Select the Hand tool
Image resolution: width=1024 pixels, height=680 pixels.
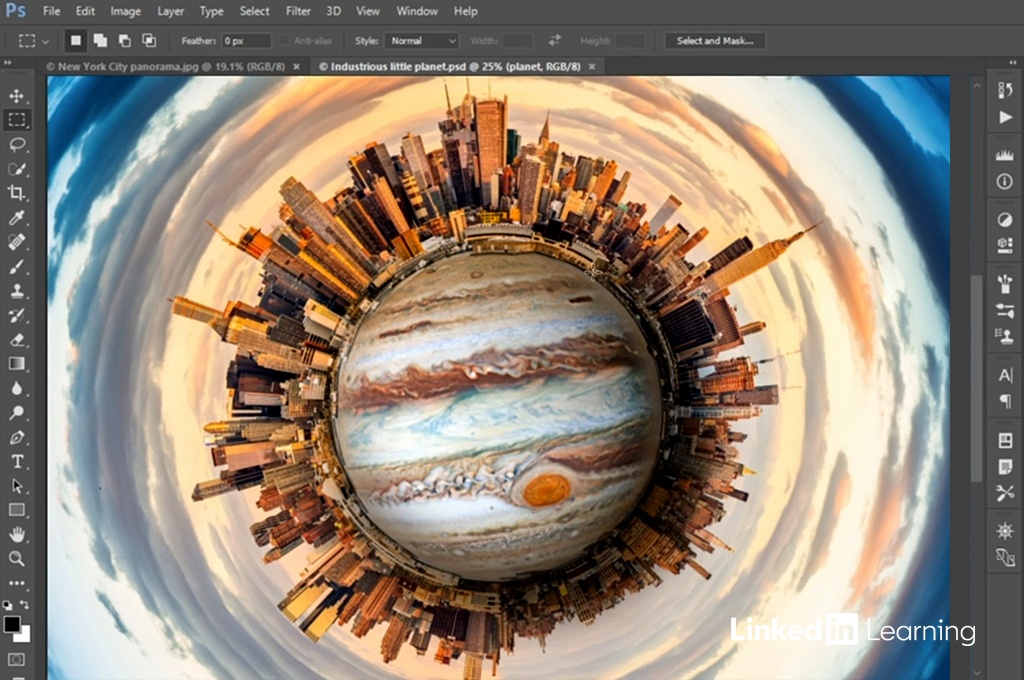pyautogui.click(x=17, y=534)
